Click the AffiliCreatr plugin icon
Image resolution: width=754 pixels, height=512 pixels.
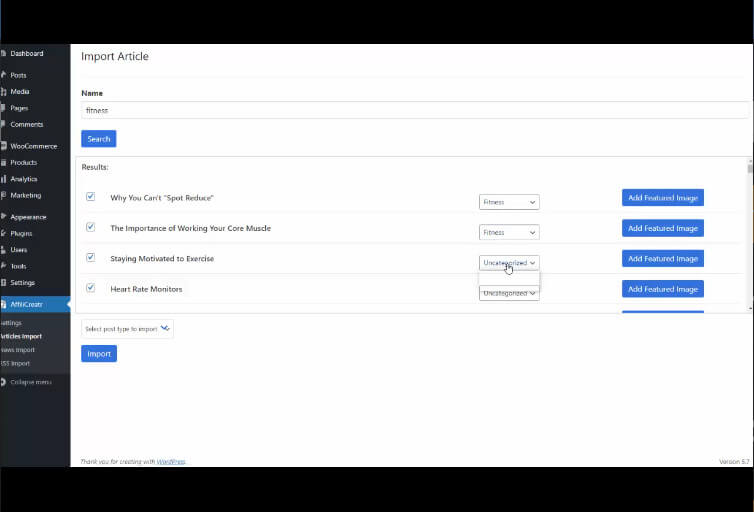pyautogui.click(x=3, y=304)
